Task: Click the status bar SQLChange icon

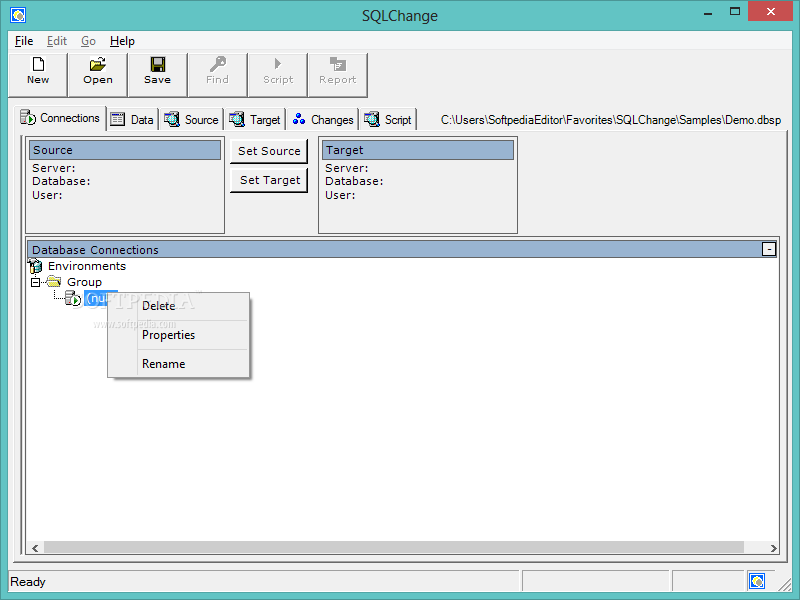Action: coord(757,581)
